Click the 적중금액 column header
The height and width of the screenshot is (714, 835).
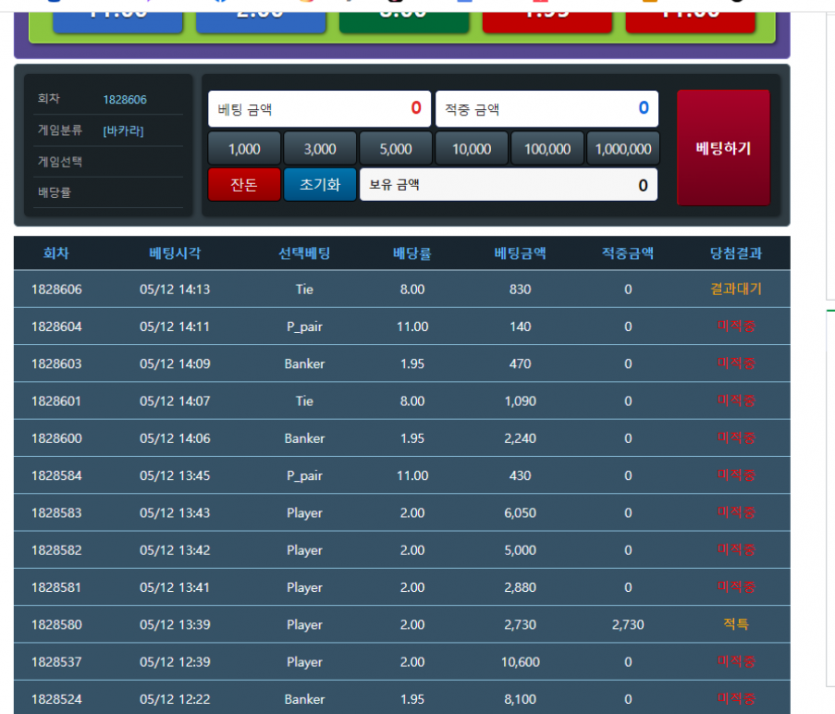click(x=628, y=253)
